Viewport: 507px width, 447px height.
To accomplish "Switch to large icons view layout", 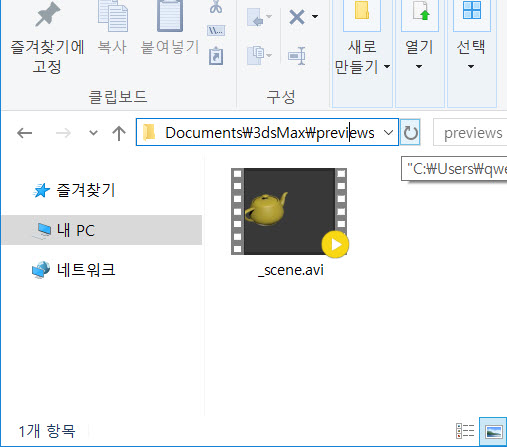I will tap(494, 431).
